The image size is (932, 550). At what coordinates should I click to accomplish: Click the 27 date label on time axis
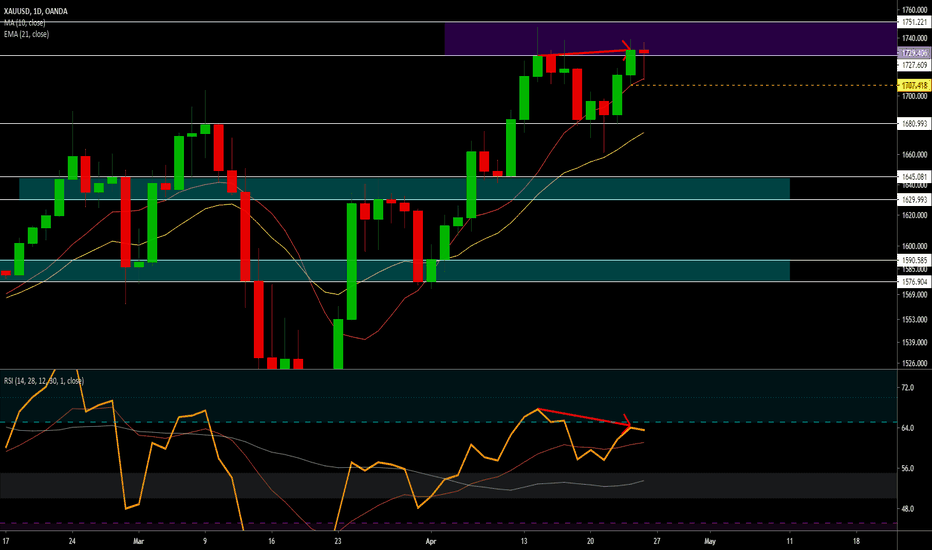pos(657,542)
